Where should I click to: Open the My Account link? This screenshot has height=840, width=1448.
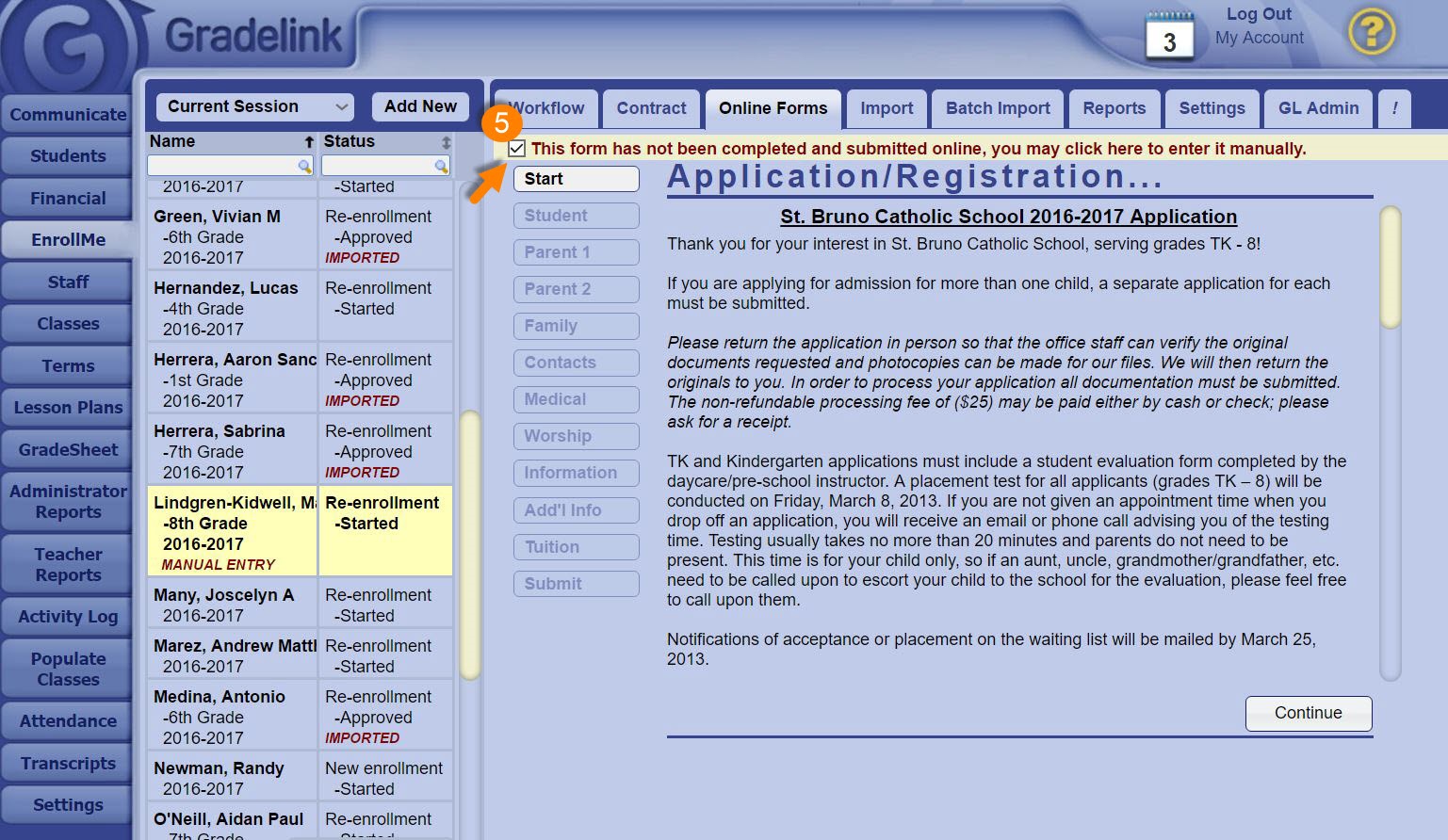point(1259,38)
